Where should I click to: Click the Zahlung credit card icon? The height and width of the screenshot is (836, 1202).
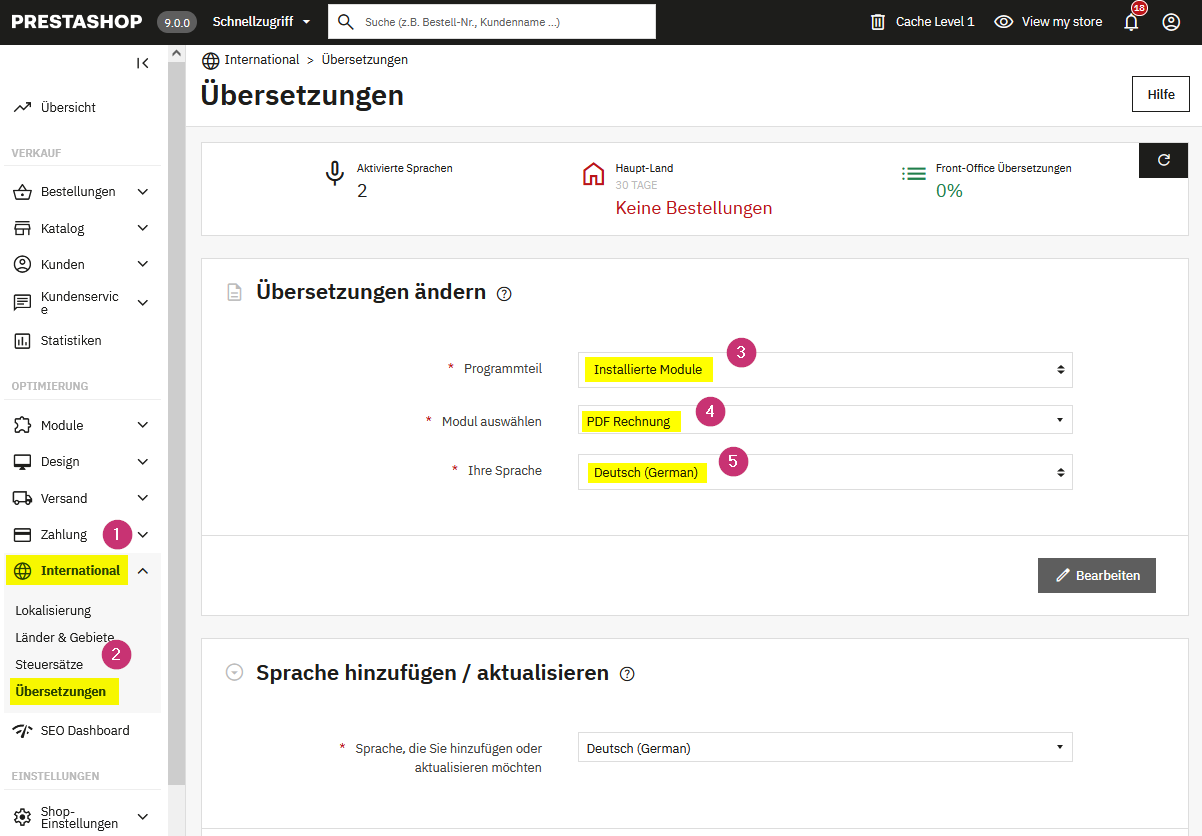pos(22,534)
